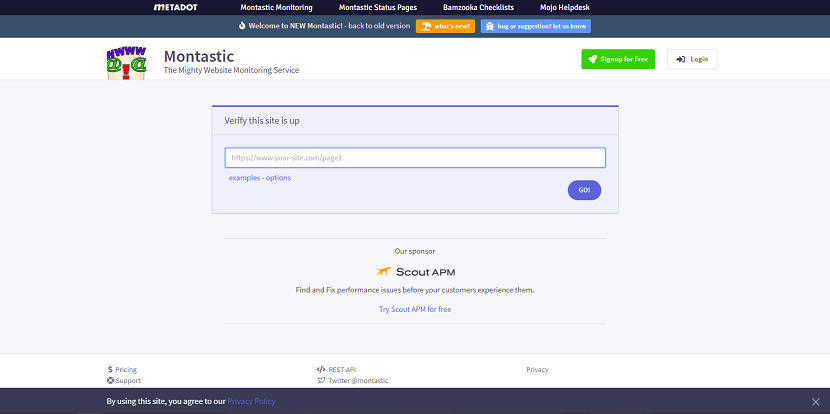Focus the site URL input field
The height and width of the screenshot is (414, 830).
[x=415, y=158]
